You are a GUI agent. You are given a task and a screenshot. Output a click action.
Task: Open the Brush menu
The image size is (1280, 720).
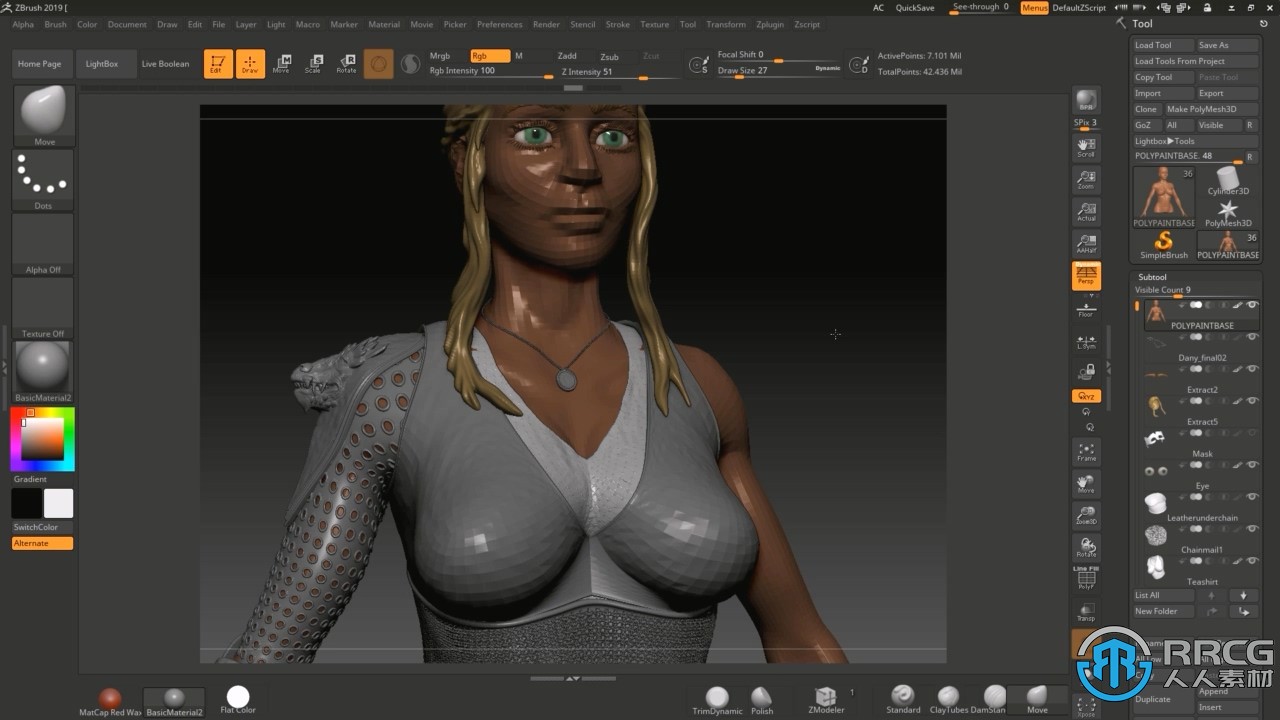(x=56, y=24)
